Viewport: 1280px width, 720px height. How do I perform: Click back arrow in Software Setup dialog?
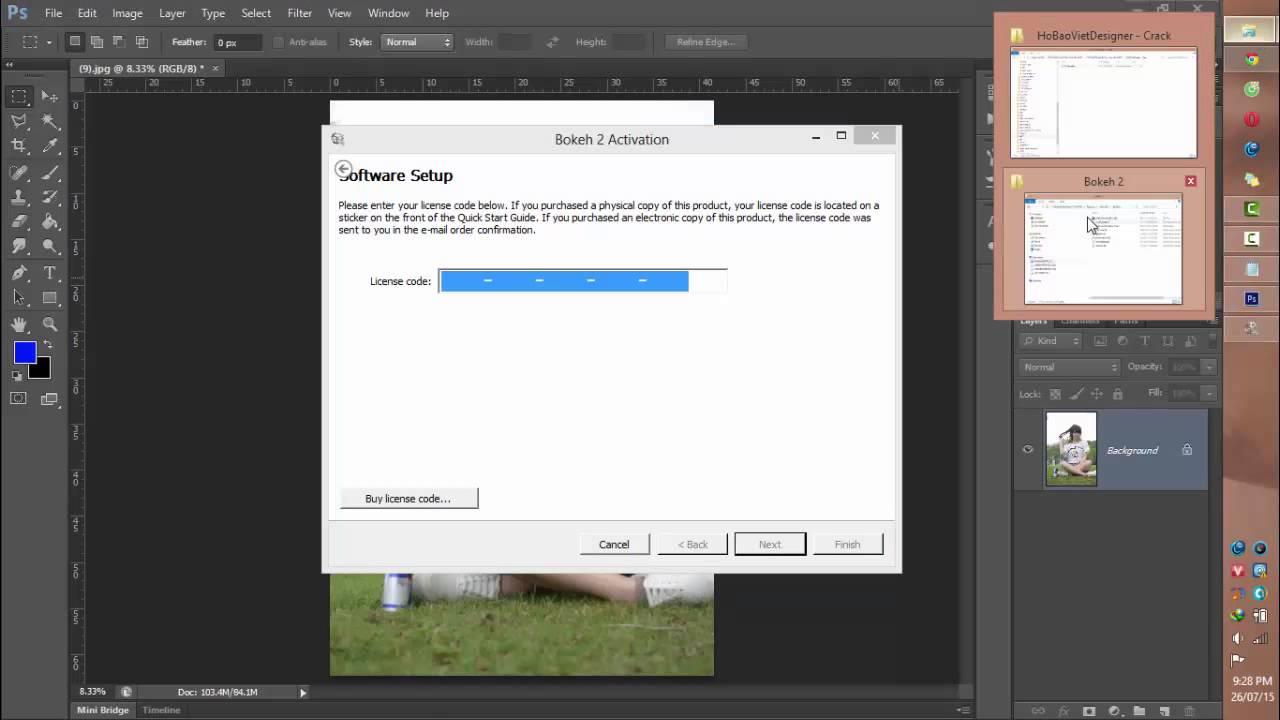click(343, 169)
